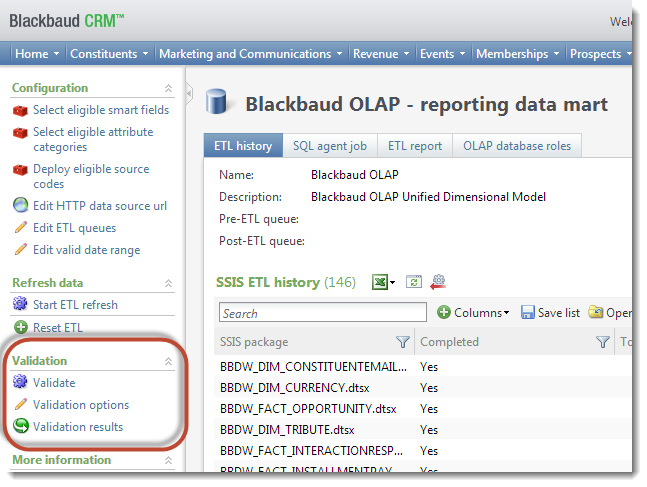This screenshot has height=487, width=647.
Task: Open the Events menu
Action: pyautogui.click(x=442, y=54)
